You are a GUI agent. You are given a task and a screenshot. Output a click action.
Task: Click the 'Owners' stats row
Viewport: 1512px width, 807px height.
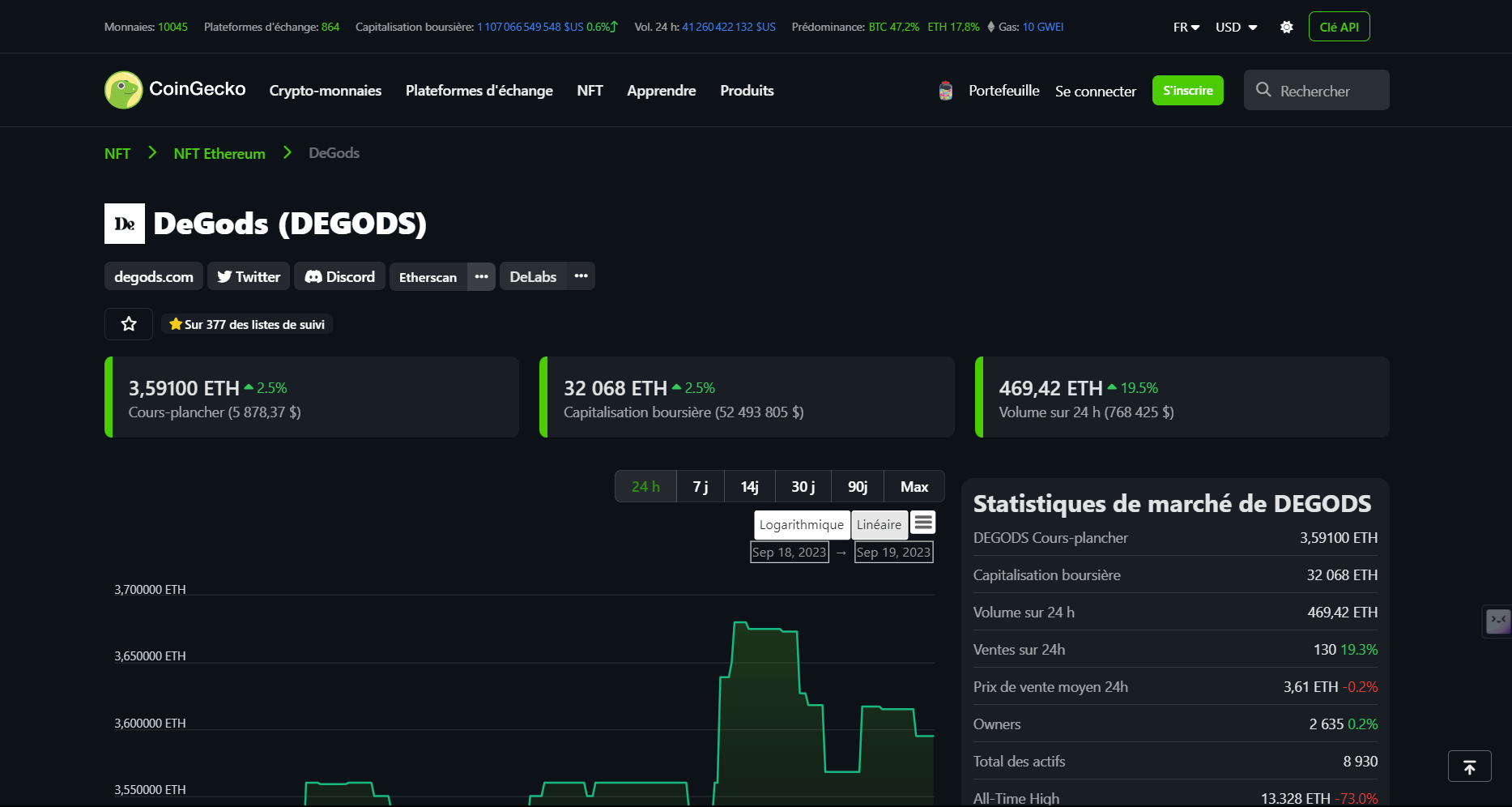coord(1175,724)
